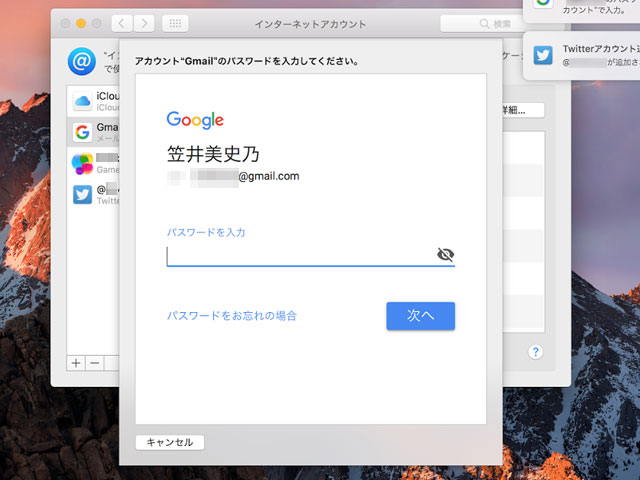This screenshot has height=480, width=640.
Task: Toggle password visibility eye icon
Action: (445, 254)
